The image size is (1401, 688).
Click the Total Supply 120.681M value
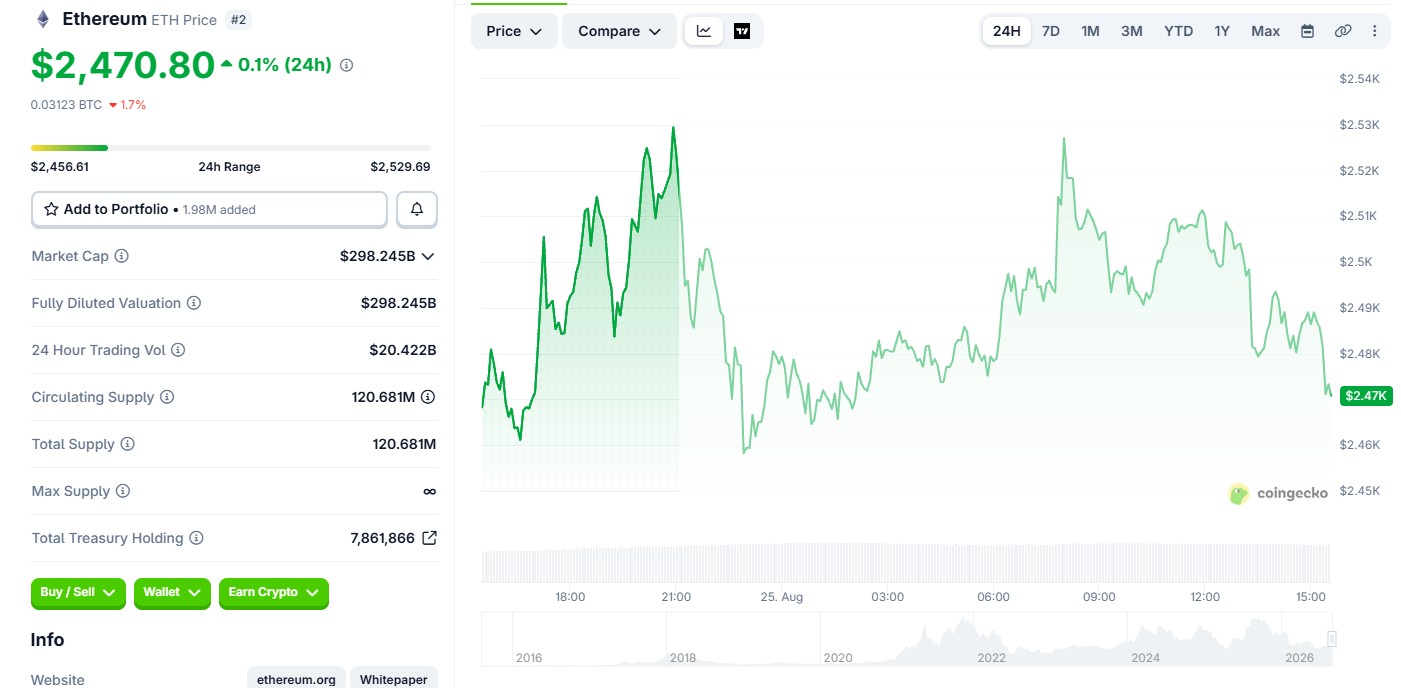pos(404,444)
